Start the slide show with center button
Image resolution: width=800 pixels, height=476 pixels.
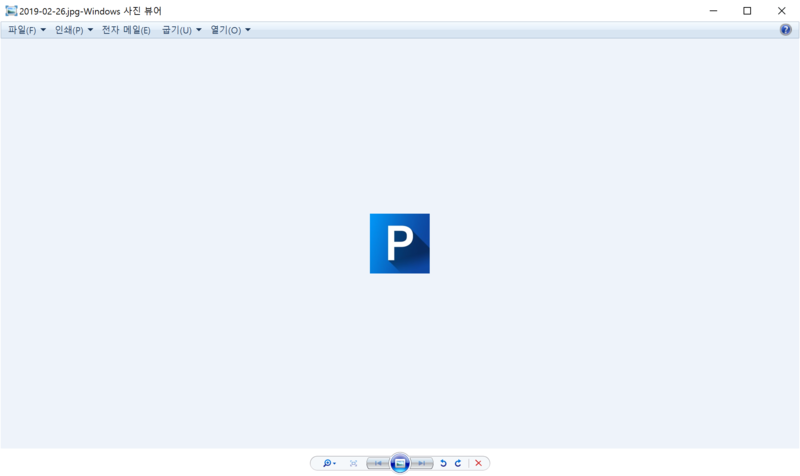coord(400,463)
